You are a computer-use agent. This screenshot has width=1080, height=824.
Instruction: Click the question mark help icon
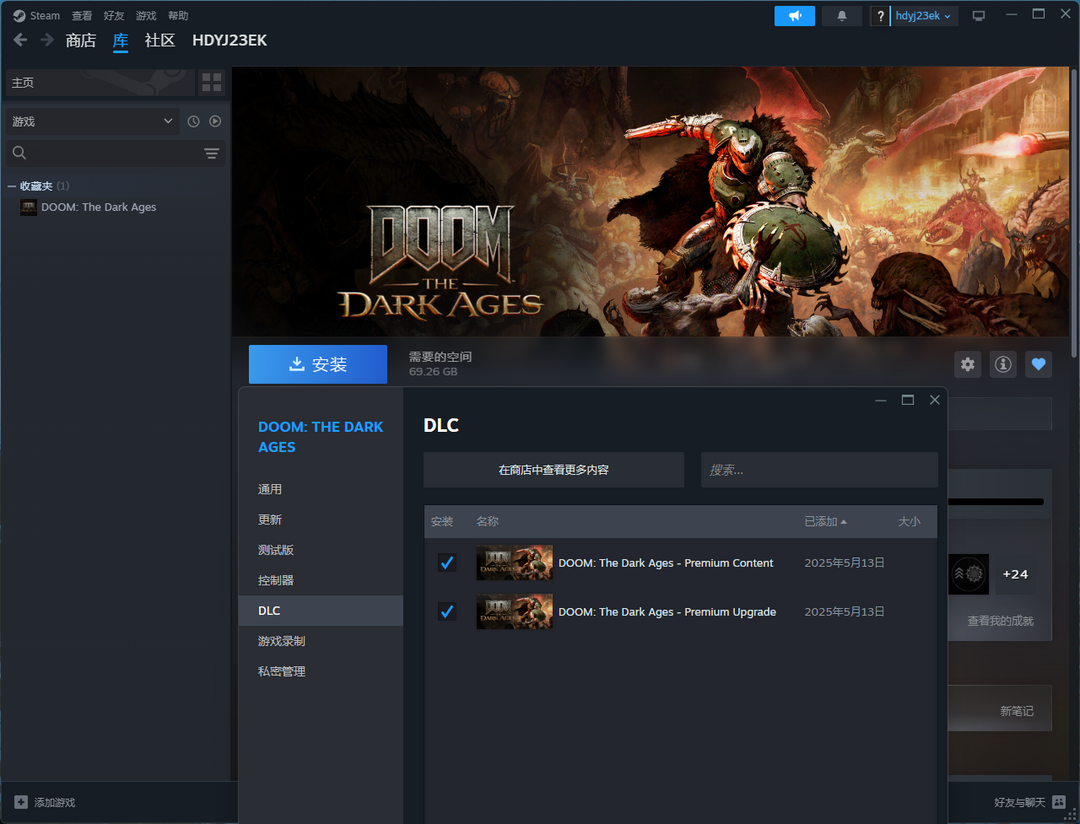880,16
